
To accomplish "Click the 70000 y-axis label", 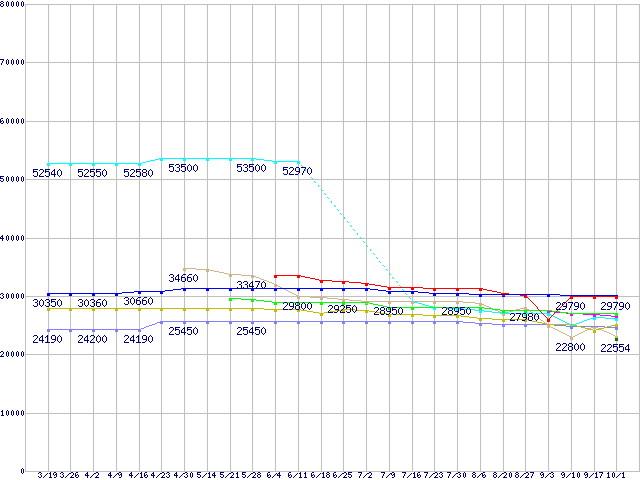I will coord(13,62).
